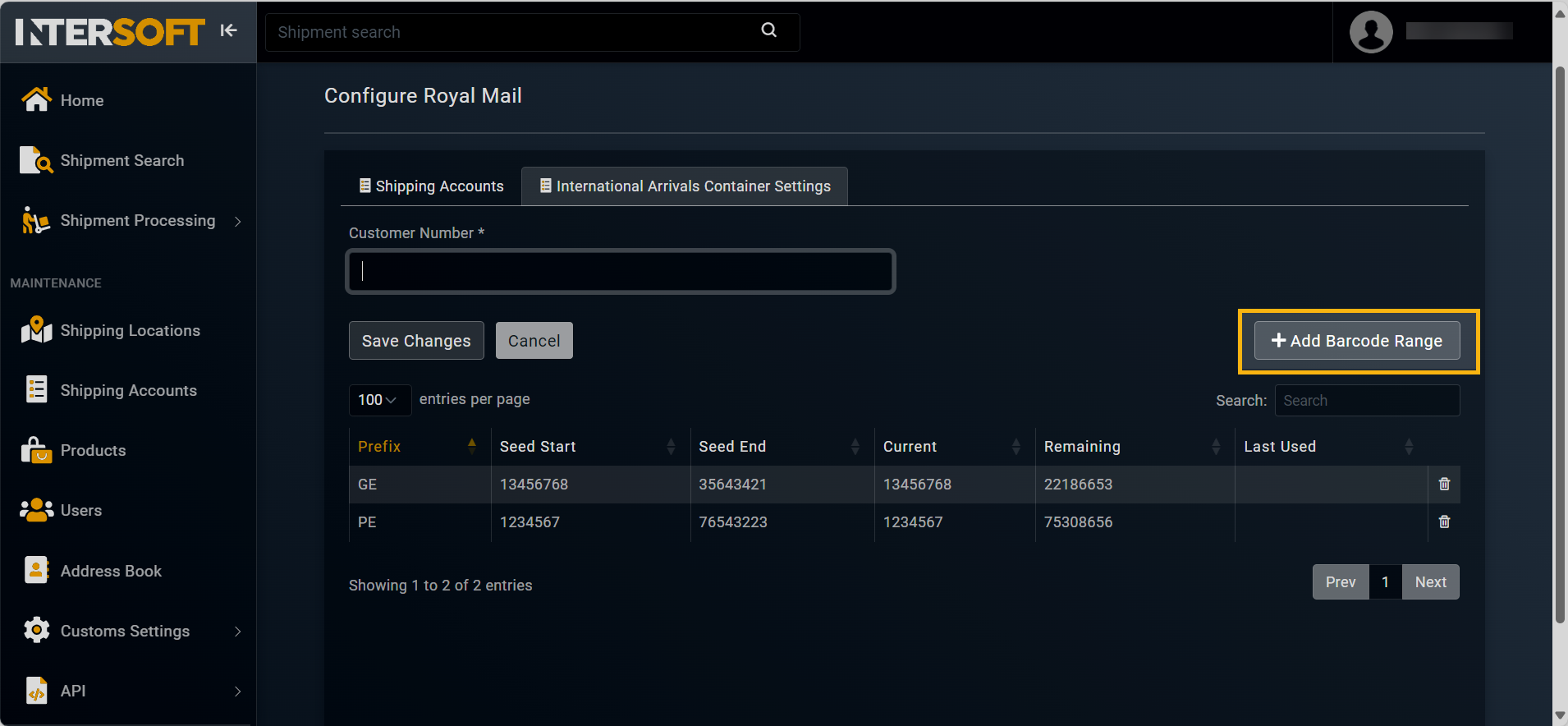Click Seed End value 76543223
This screenshot has height=726, width=1568.
coord(733,522)
